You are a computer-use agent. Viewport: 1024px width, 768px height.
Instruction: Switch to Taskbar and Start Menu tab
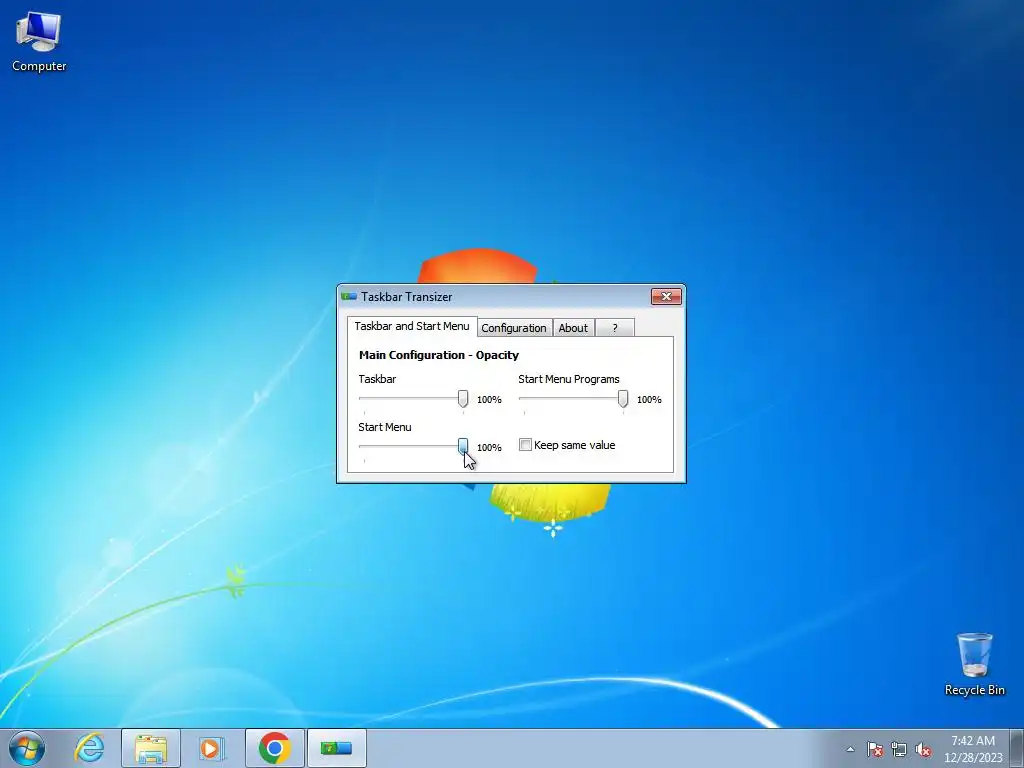click(412, 326)
